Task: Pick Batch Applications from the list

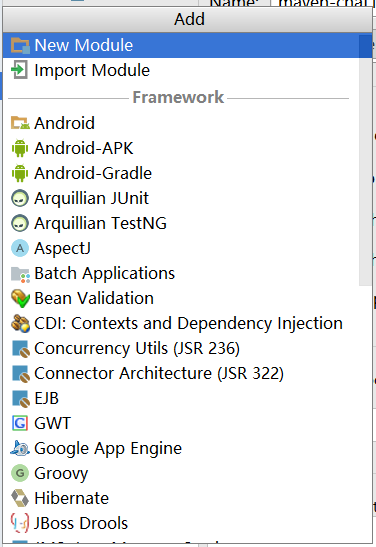Action: click(x=181, y=273)
